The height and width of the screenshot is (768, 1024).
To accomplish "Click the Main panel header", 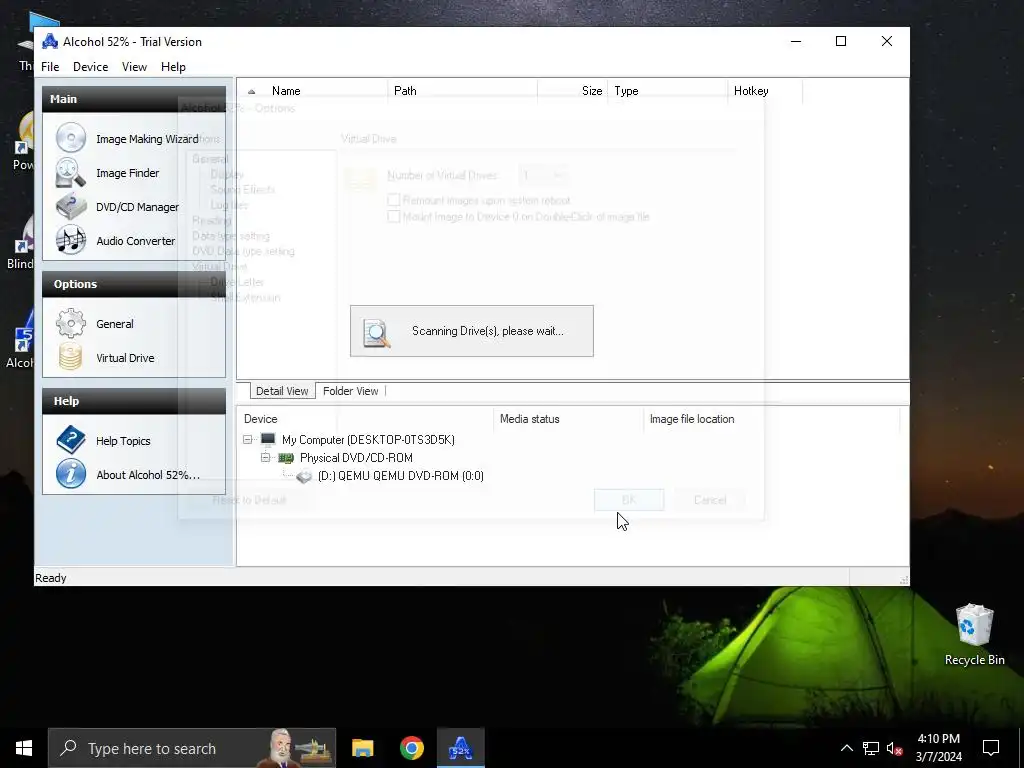I will [x=134, y=99].
